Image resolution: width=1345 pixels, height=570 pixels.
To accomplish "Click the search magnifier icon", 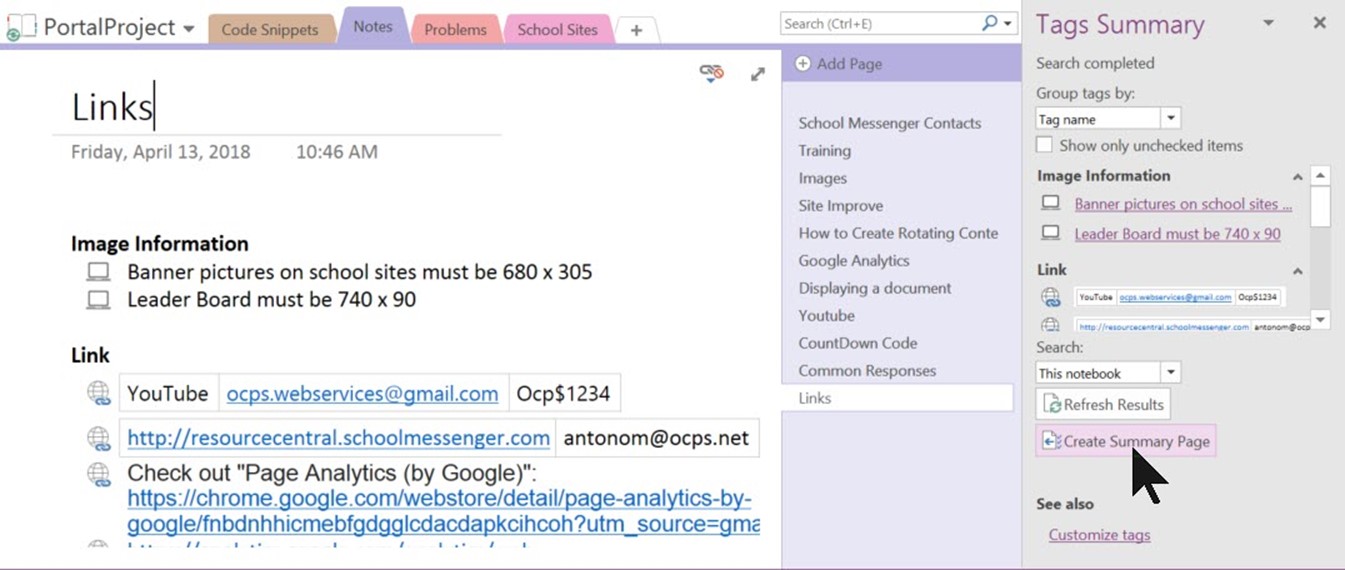I will 989,23.
